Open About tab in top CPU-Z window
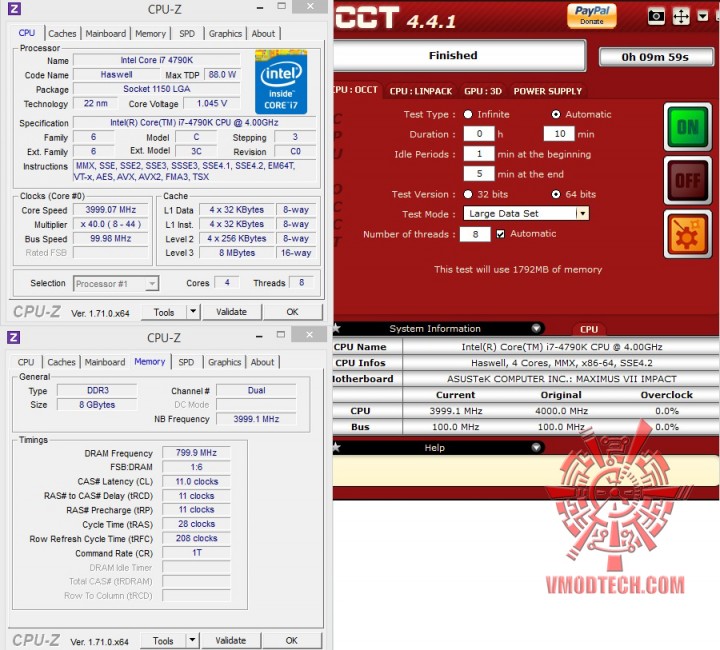 263,34
